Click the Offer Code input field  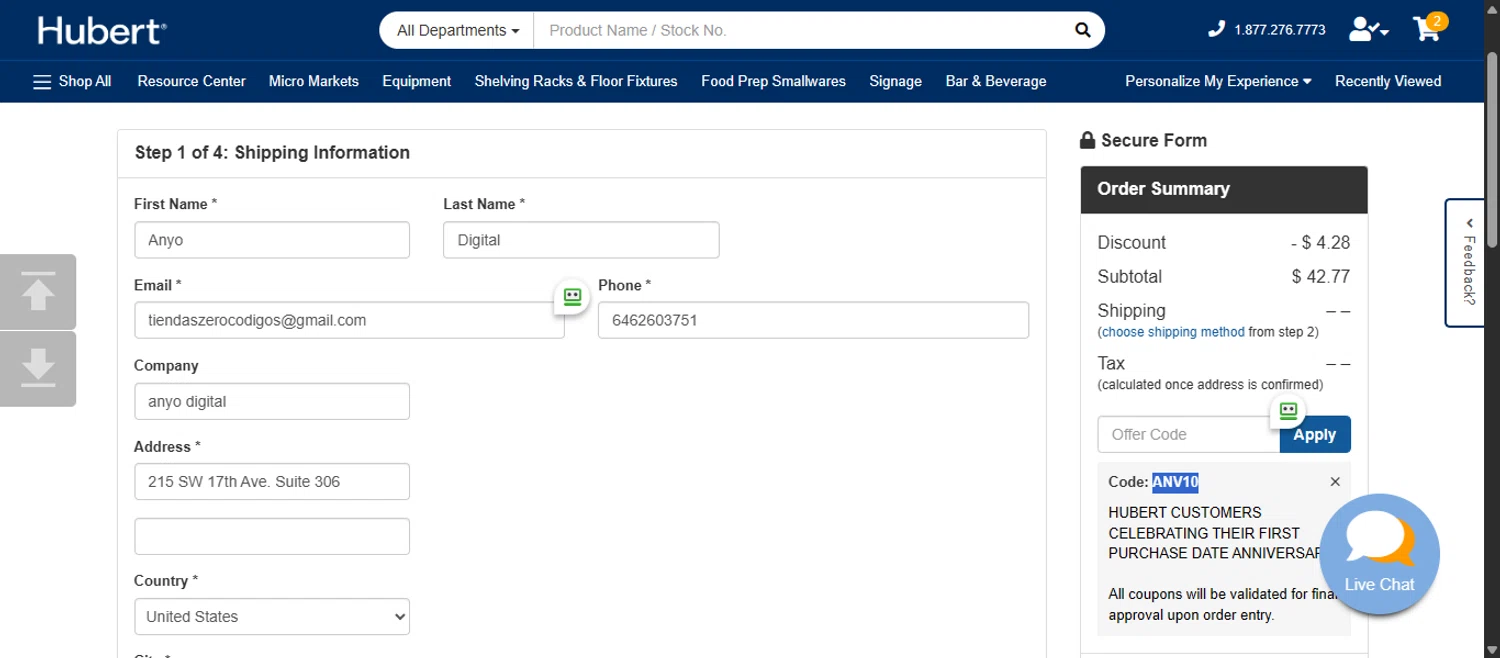(x=1189, y=434)
